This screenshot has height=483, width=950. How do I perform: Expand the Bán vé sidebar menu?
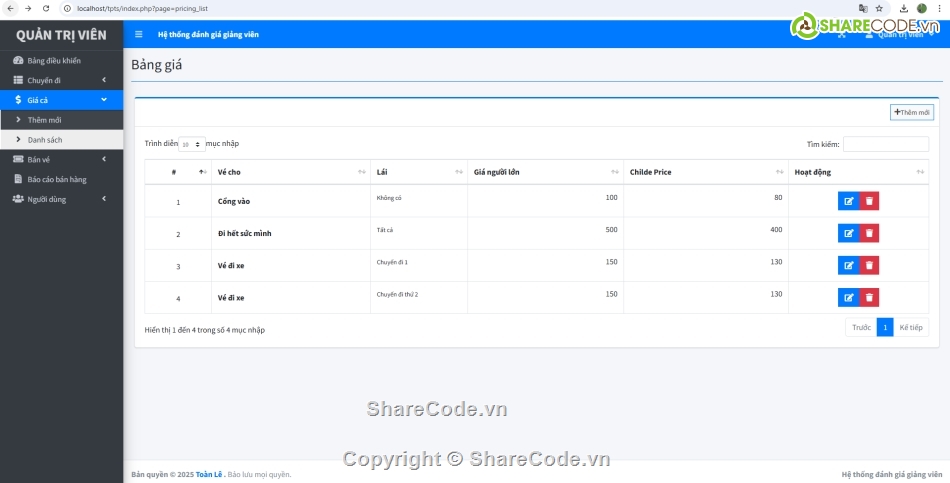click(x=60, y=159)
